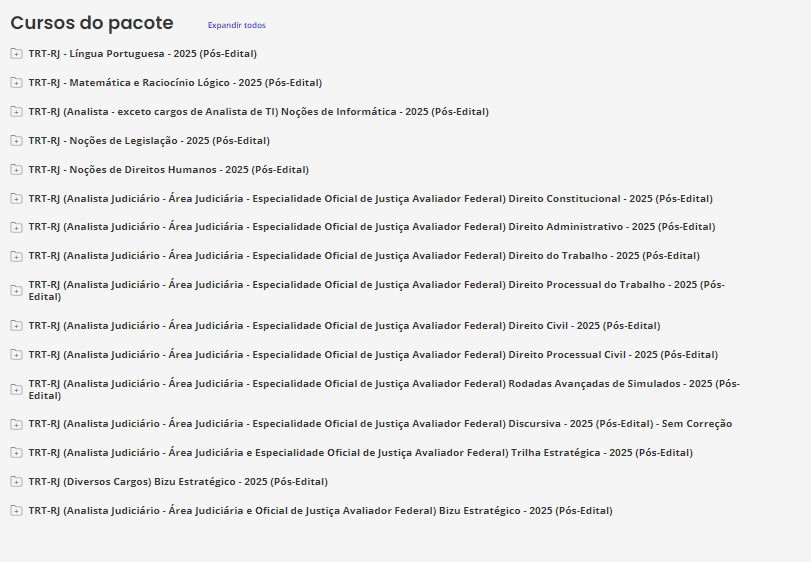
Task: Select the Língua Portuguesa course title text
Action: 142,53
